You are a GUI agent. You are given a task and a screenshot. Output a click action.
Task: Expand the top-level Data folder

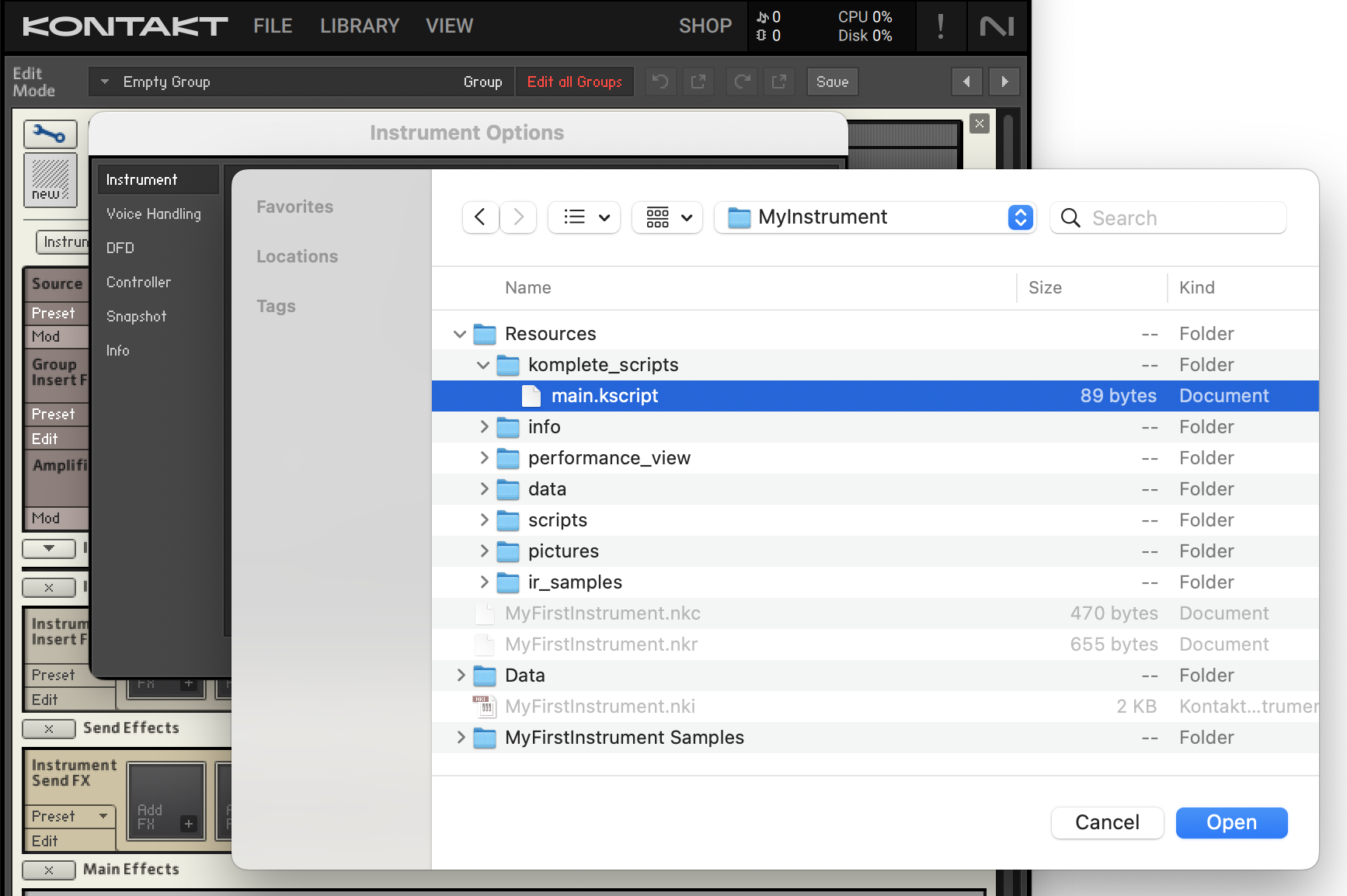pos(461,675)
